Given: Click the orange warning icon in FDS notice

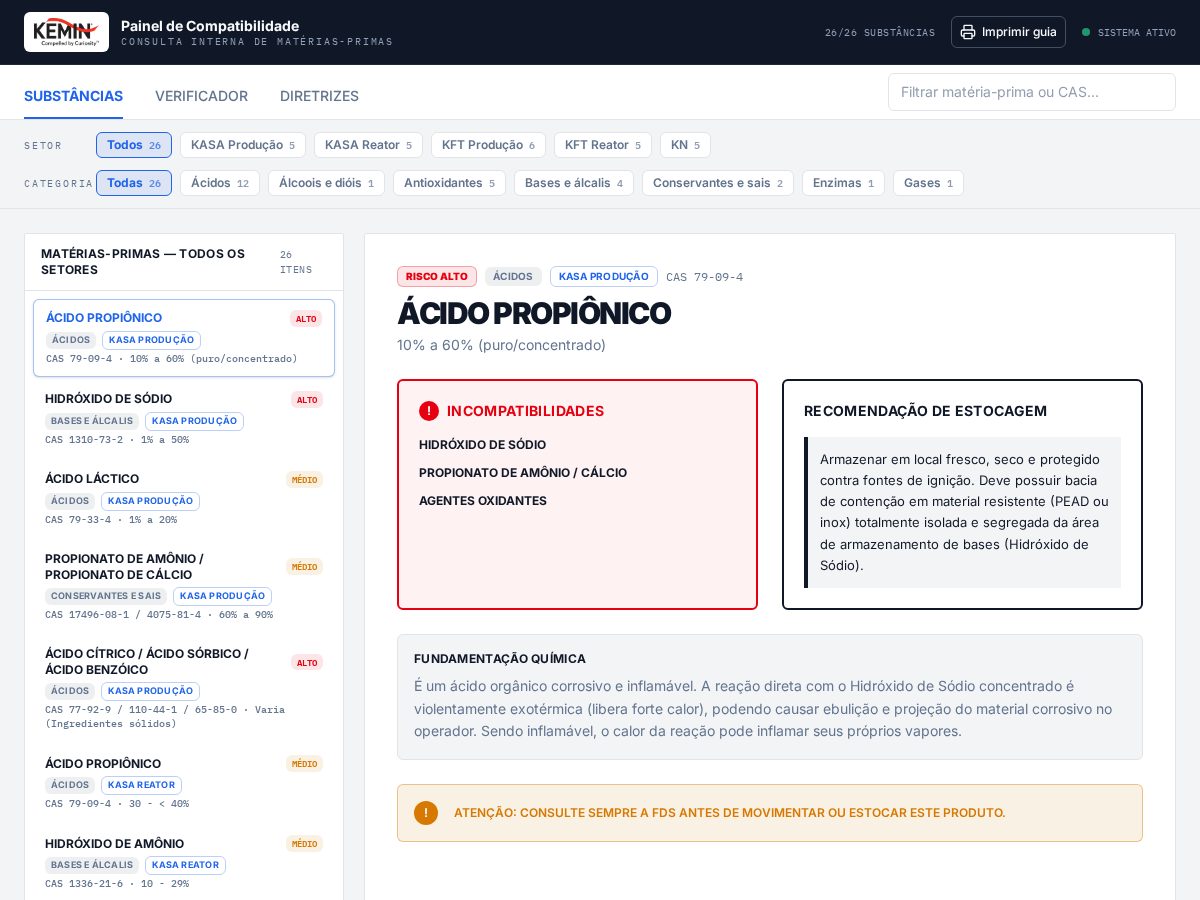Looking at the screenshot, I should point(426,813).
